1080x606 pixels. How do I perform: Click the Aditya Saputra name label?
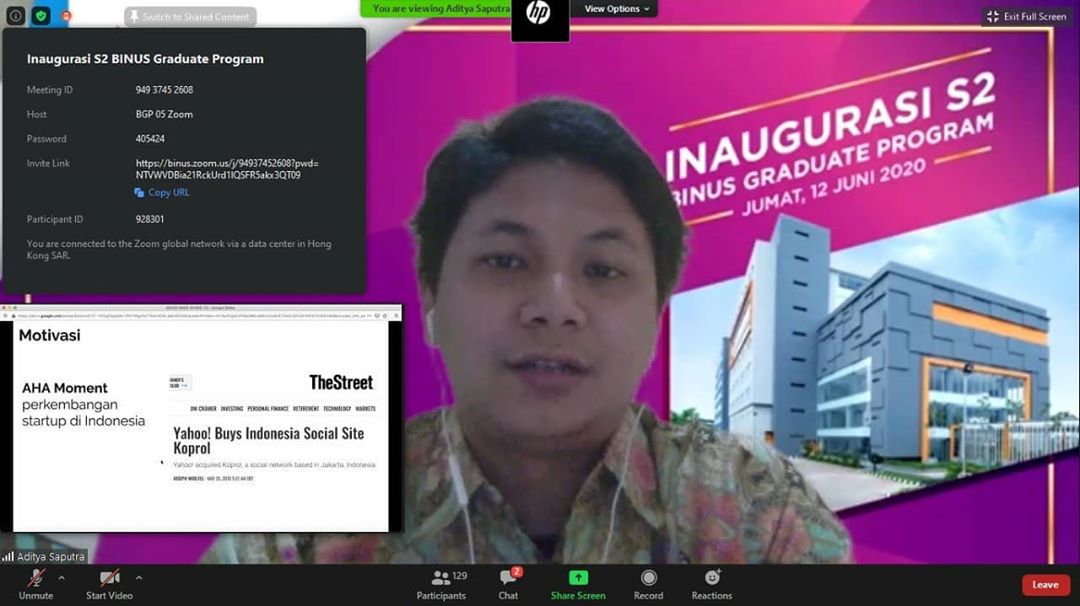50,556
